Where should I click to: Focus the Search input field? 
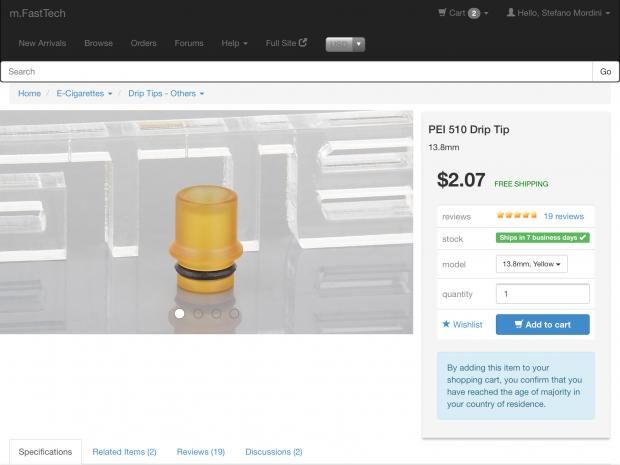tap(297, 72)
